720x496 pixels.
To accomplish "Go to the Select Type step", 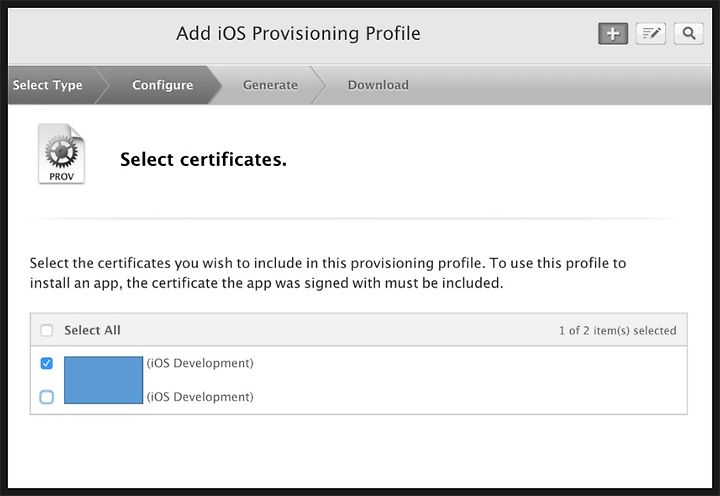I will pos(48,85).
